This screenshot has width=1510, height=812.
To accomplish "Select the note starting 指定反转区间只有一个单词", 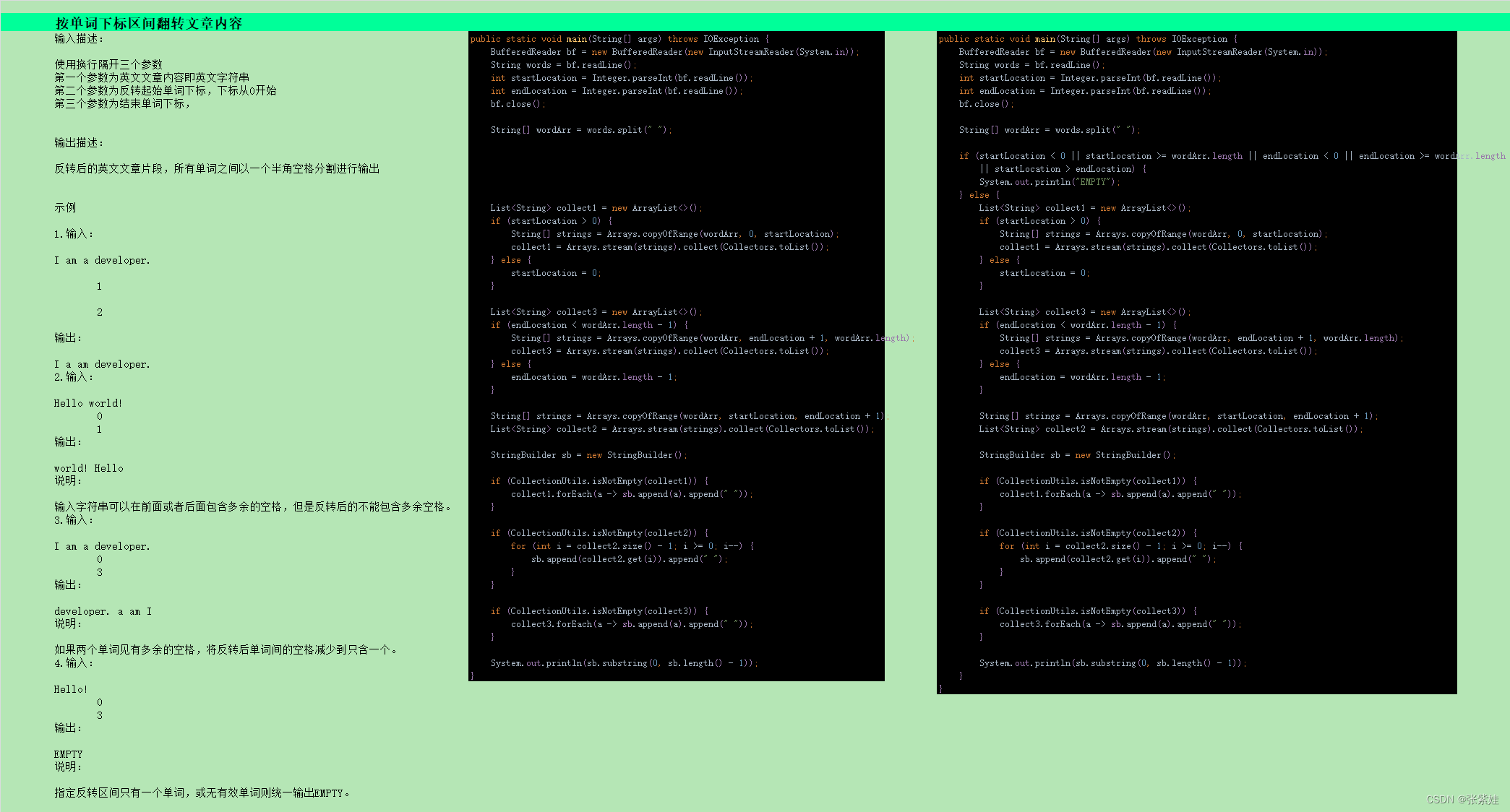I will 202,793.
